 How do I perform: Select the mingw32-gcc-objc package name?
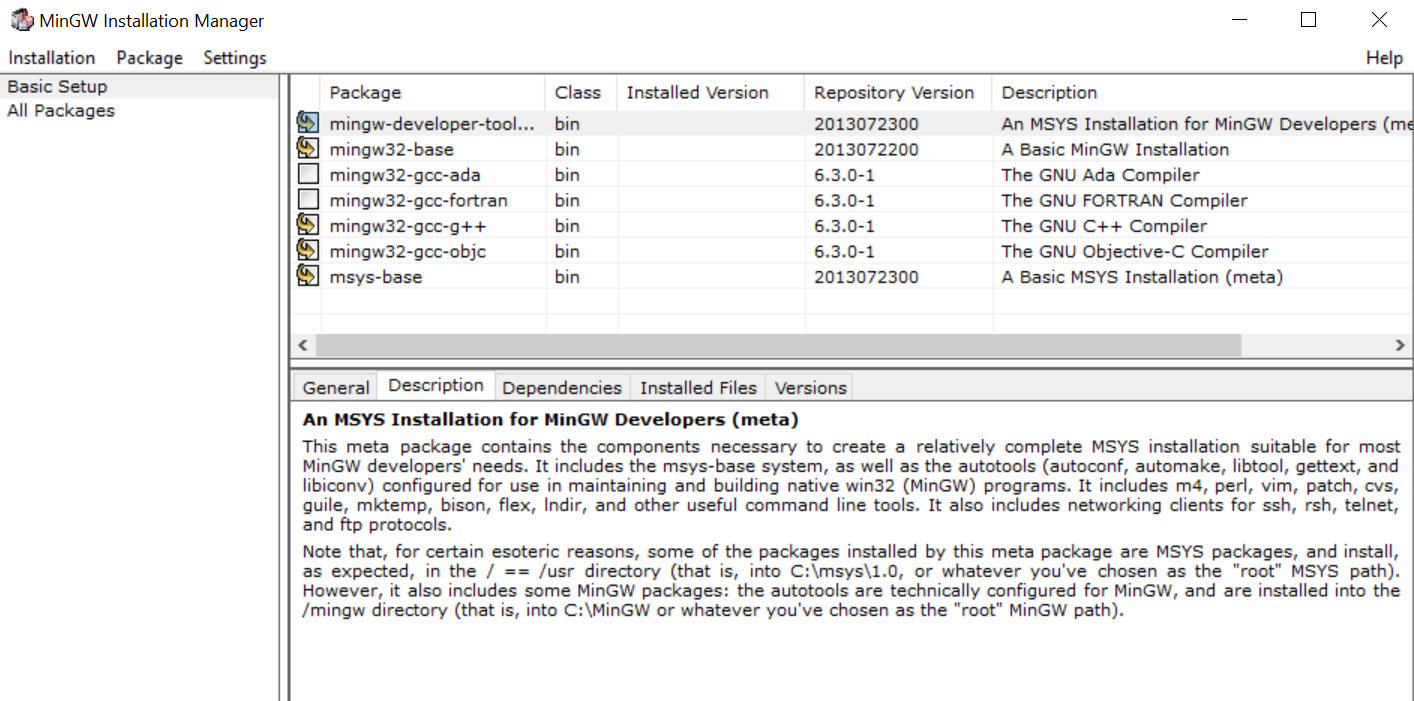(x=407, y=251)
